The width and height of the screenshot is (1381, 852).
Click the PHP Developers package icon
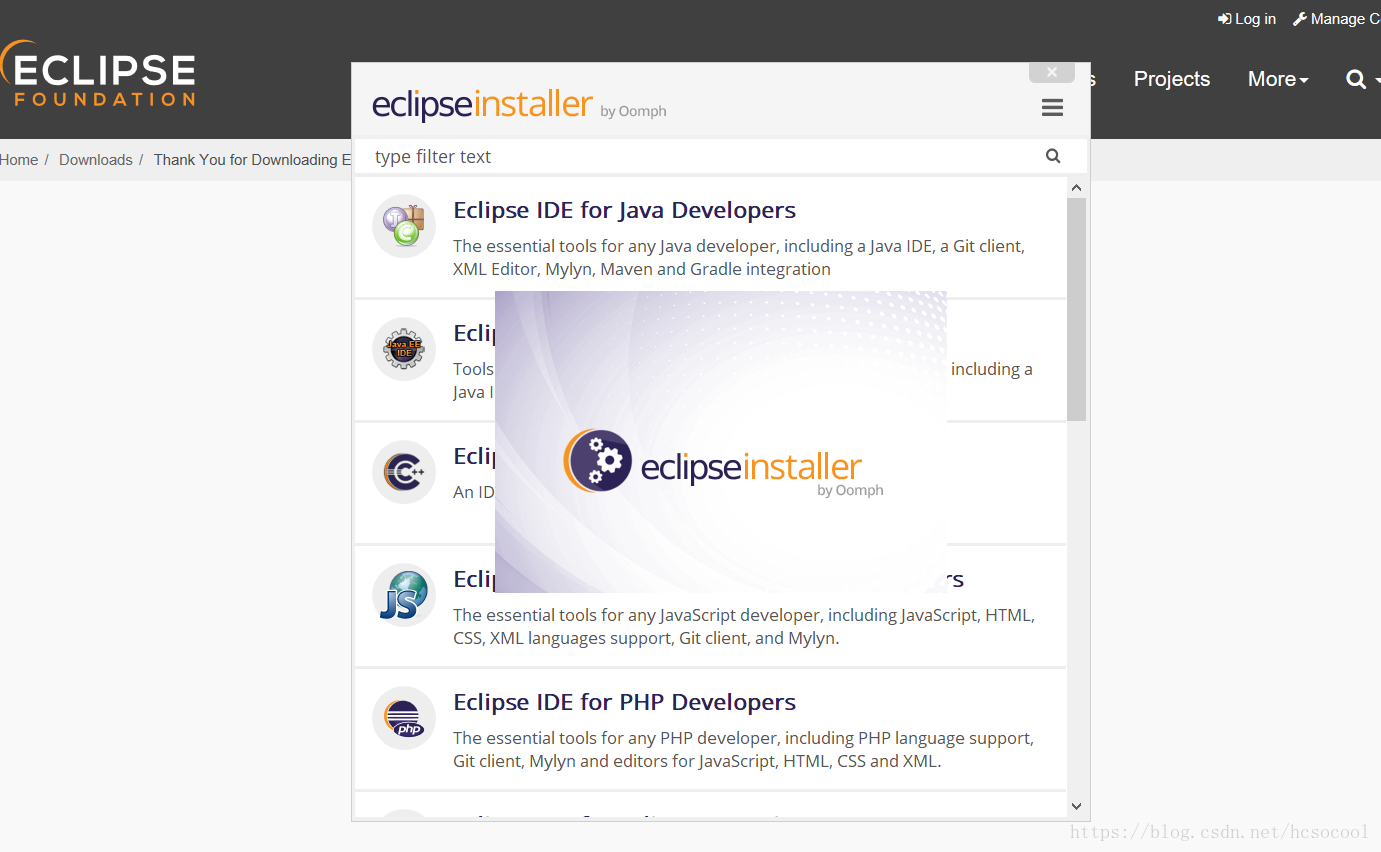click(404, 718)
